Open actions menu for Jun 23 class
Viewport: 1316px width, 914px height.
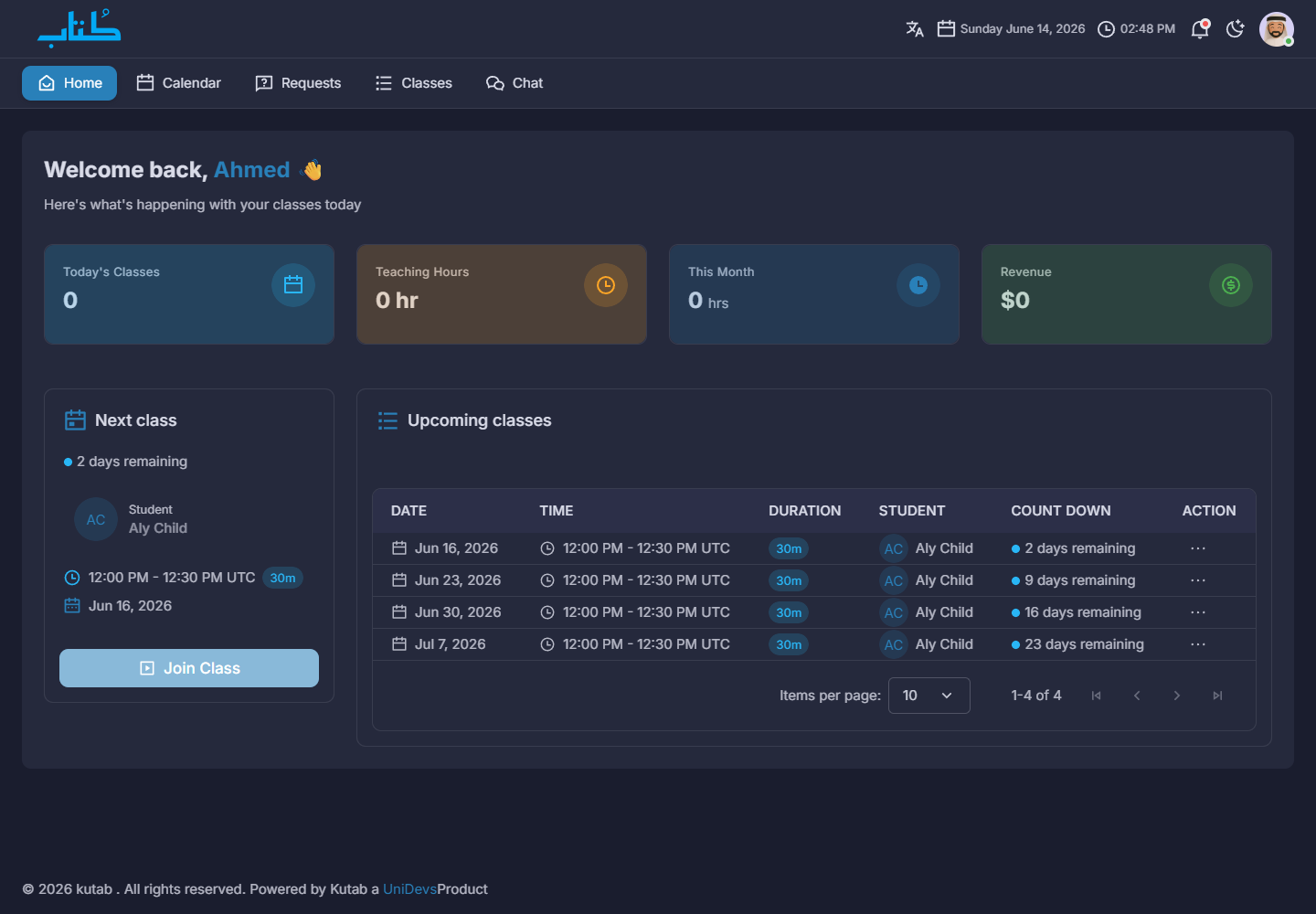1198,580
